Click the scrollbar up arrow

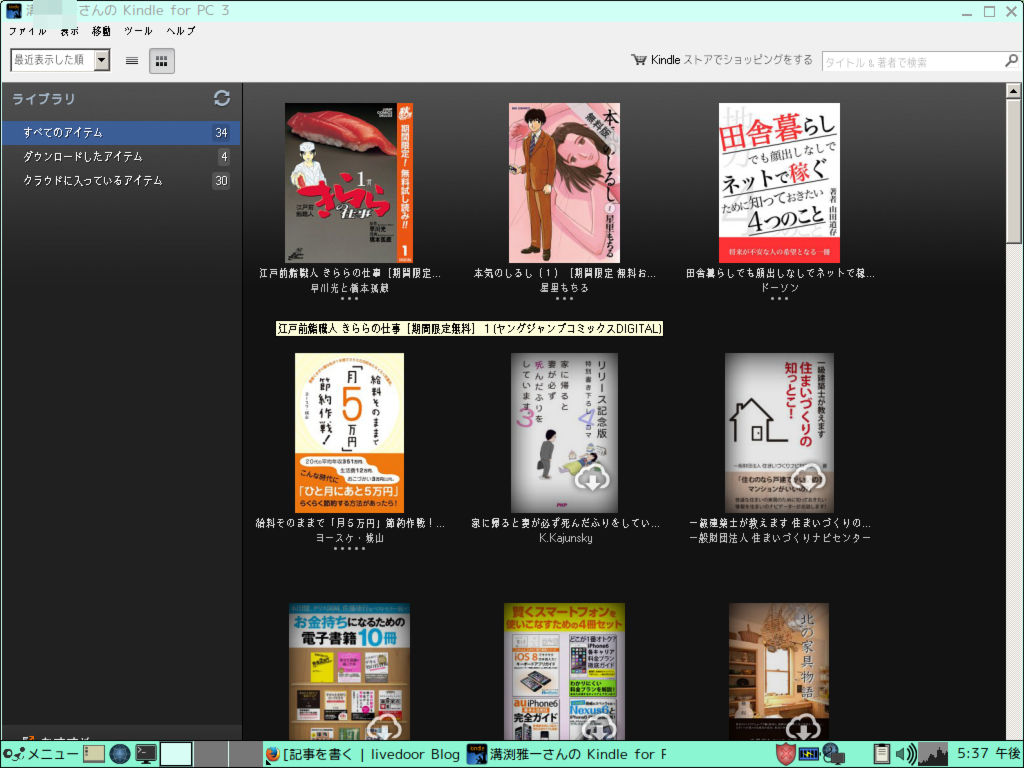[1013, 91]
